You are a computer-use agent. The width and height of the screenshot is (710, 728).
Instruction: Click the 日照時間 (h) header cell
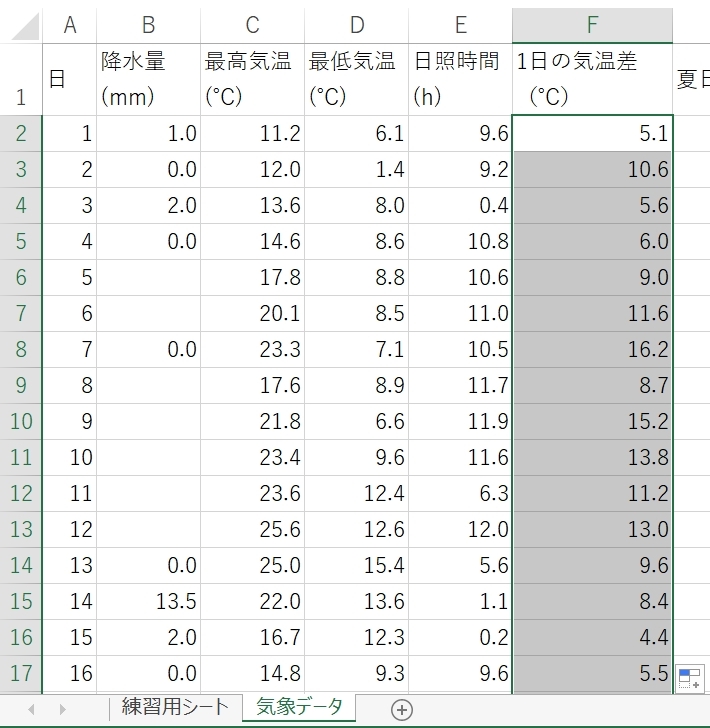tap(459, 79)
